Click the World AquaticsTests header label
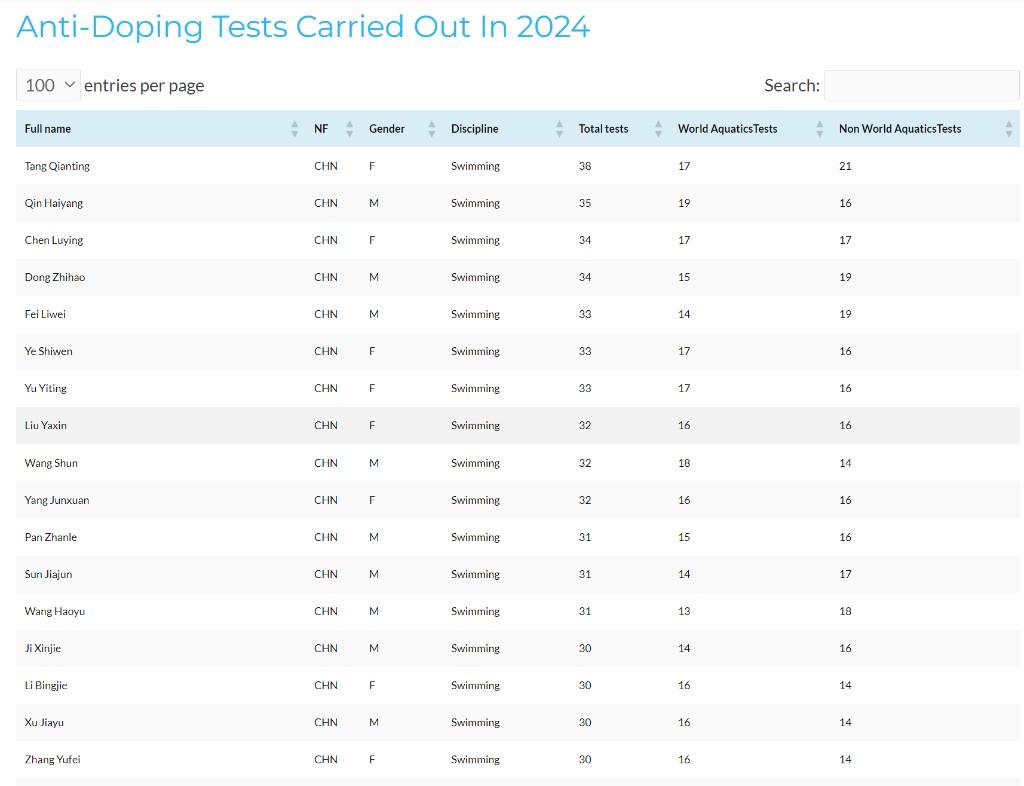The image size is (1024, 786). pyautogui.click(x=727, y=129)
